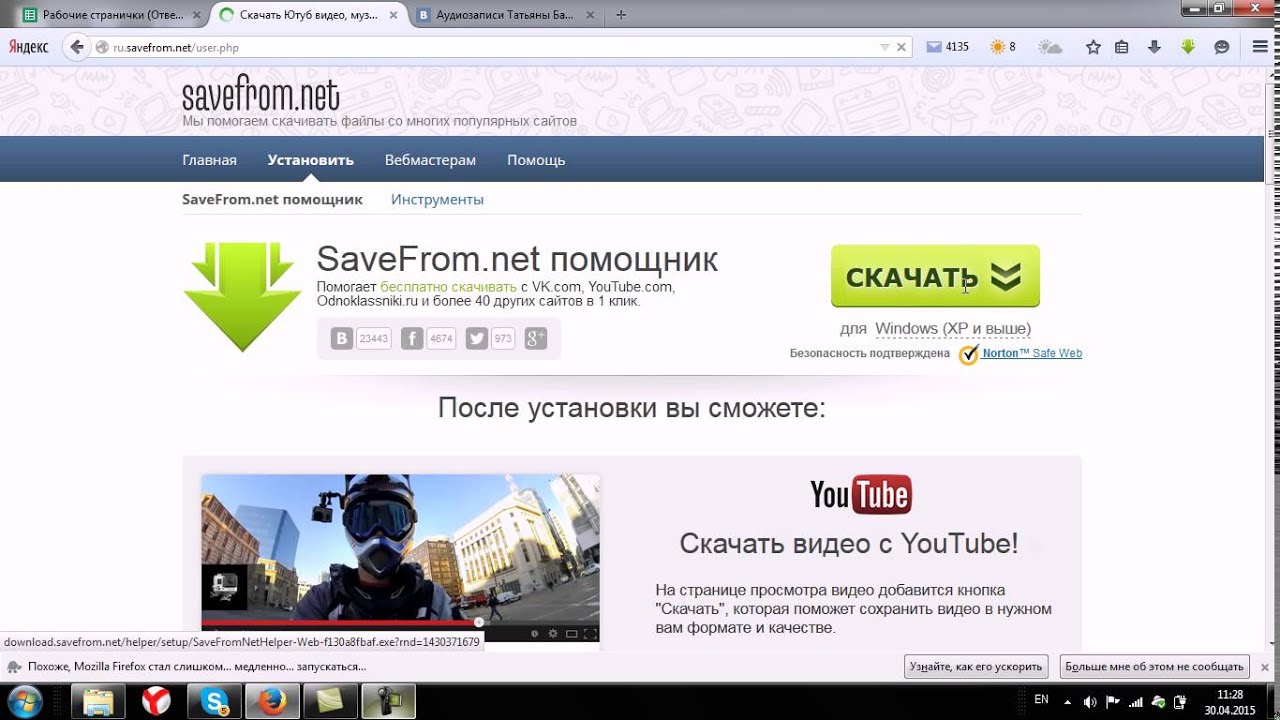Click the Firefox taskbar icon

coord(272,702)
